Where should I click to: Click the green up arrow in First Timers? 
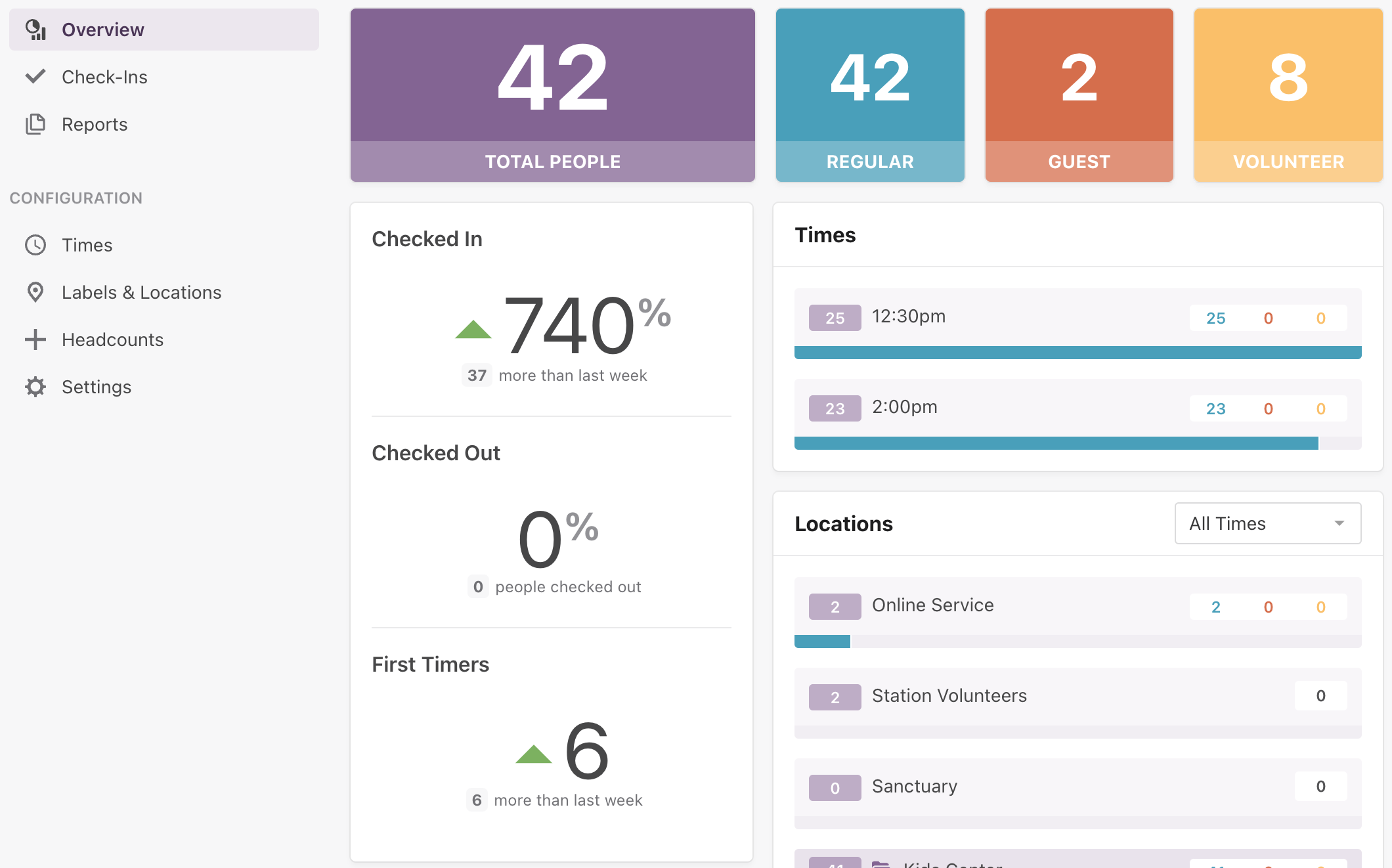click(x=534, y=754)
